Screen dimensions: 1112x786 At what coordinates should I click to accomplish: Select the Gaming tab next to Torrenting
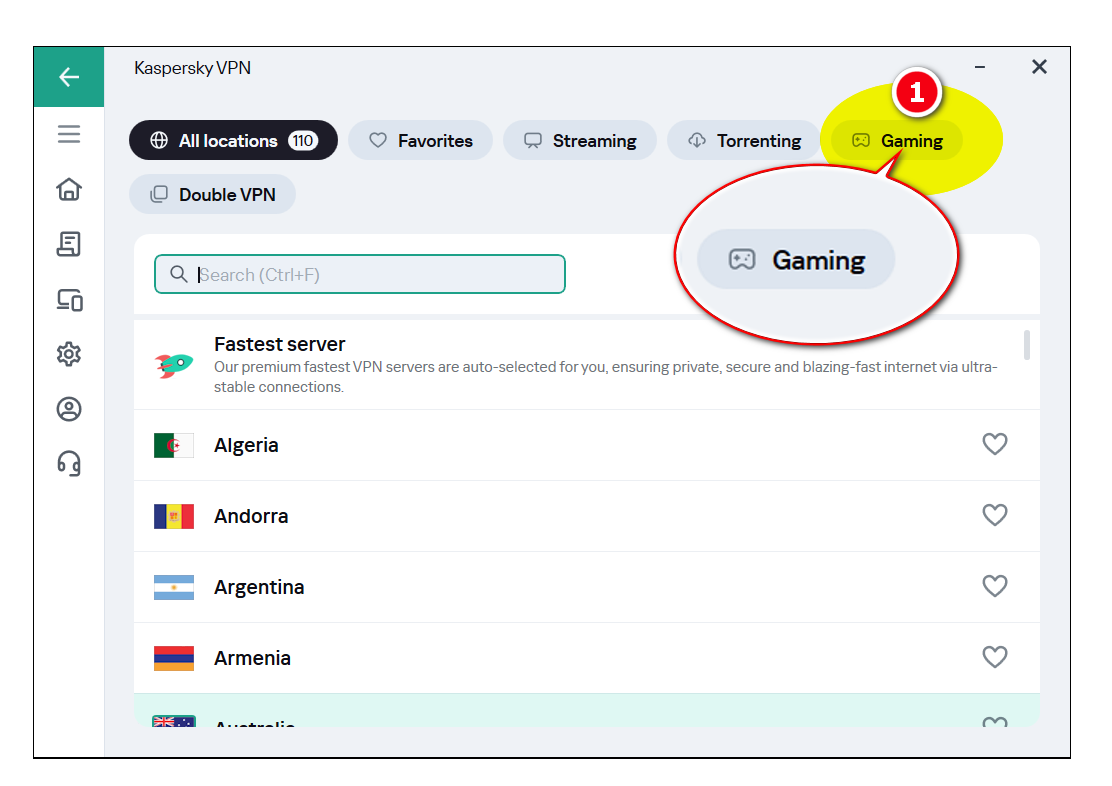[897, 140]
